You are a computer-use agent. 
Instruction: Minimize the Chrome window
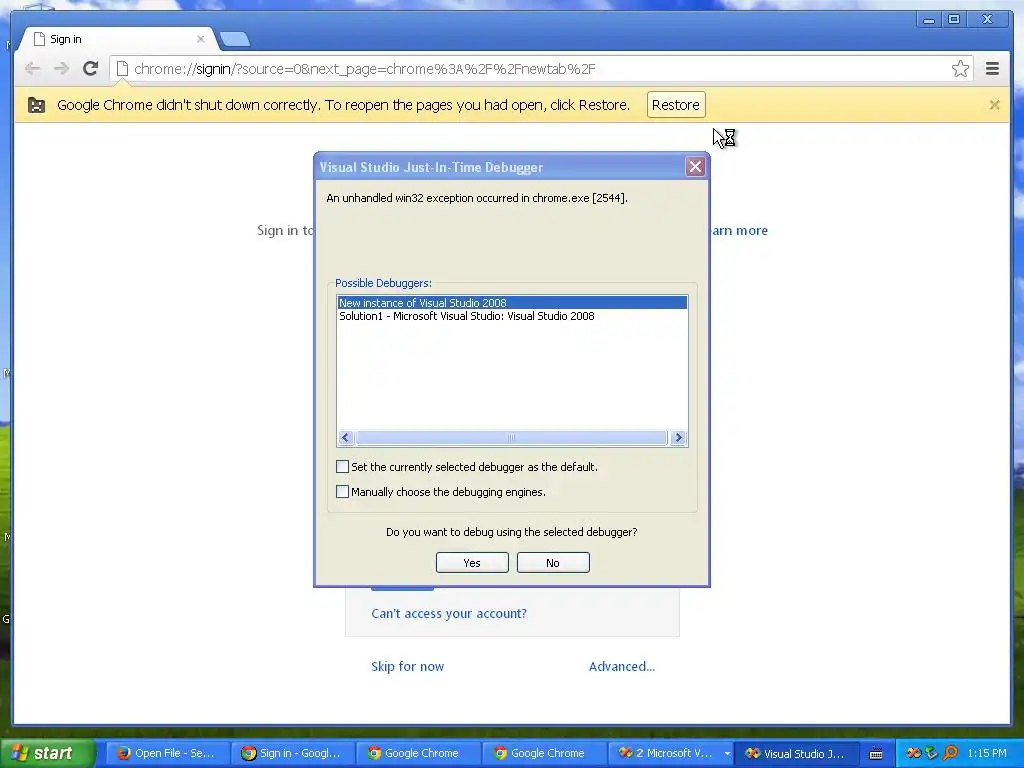(929, 20)
